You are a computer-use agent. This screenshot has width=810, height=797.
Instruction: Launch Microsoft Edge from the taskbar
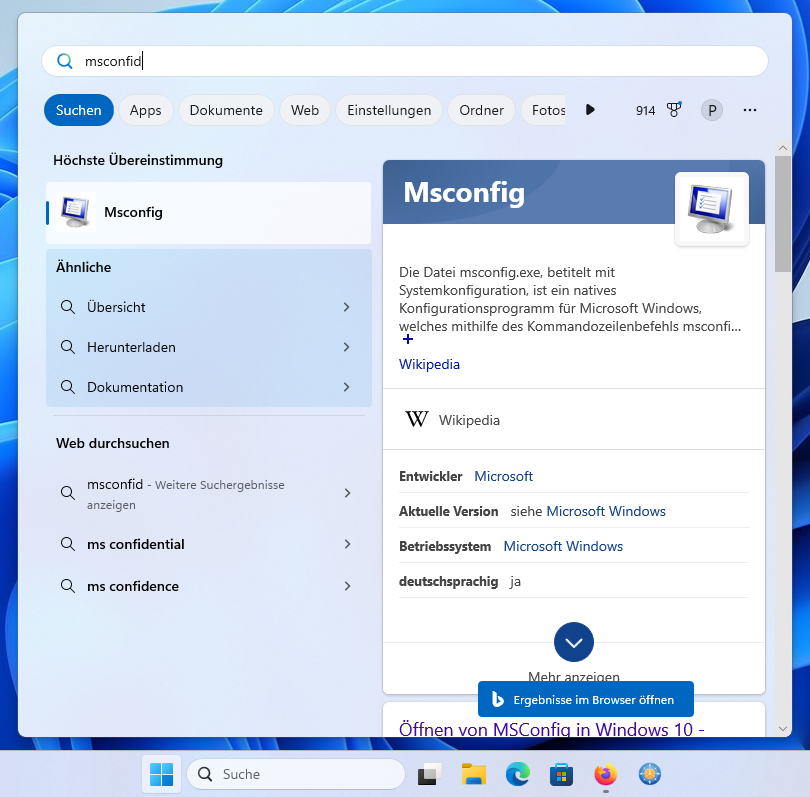(x=518, y=774)
